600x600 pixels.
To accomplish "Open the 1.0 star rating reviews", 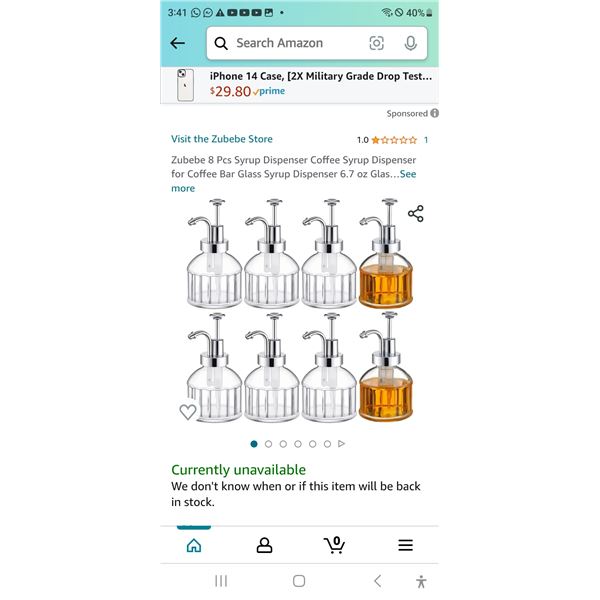I will pyautogui.click(x=392, y=140).
